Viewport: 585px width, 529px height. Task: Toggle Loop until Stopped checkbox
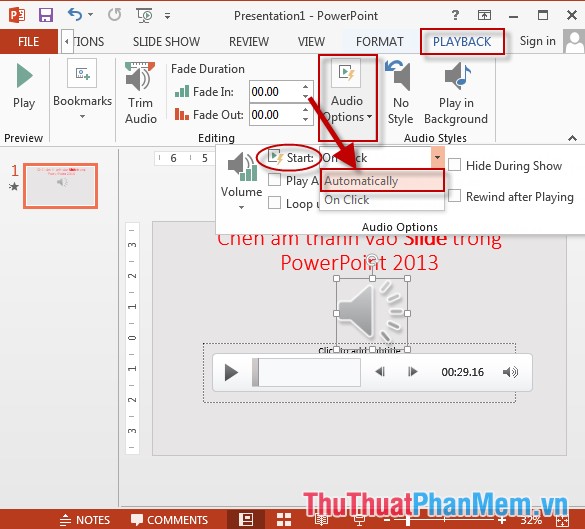click(275, 203)
